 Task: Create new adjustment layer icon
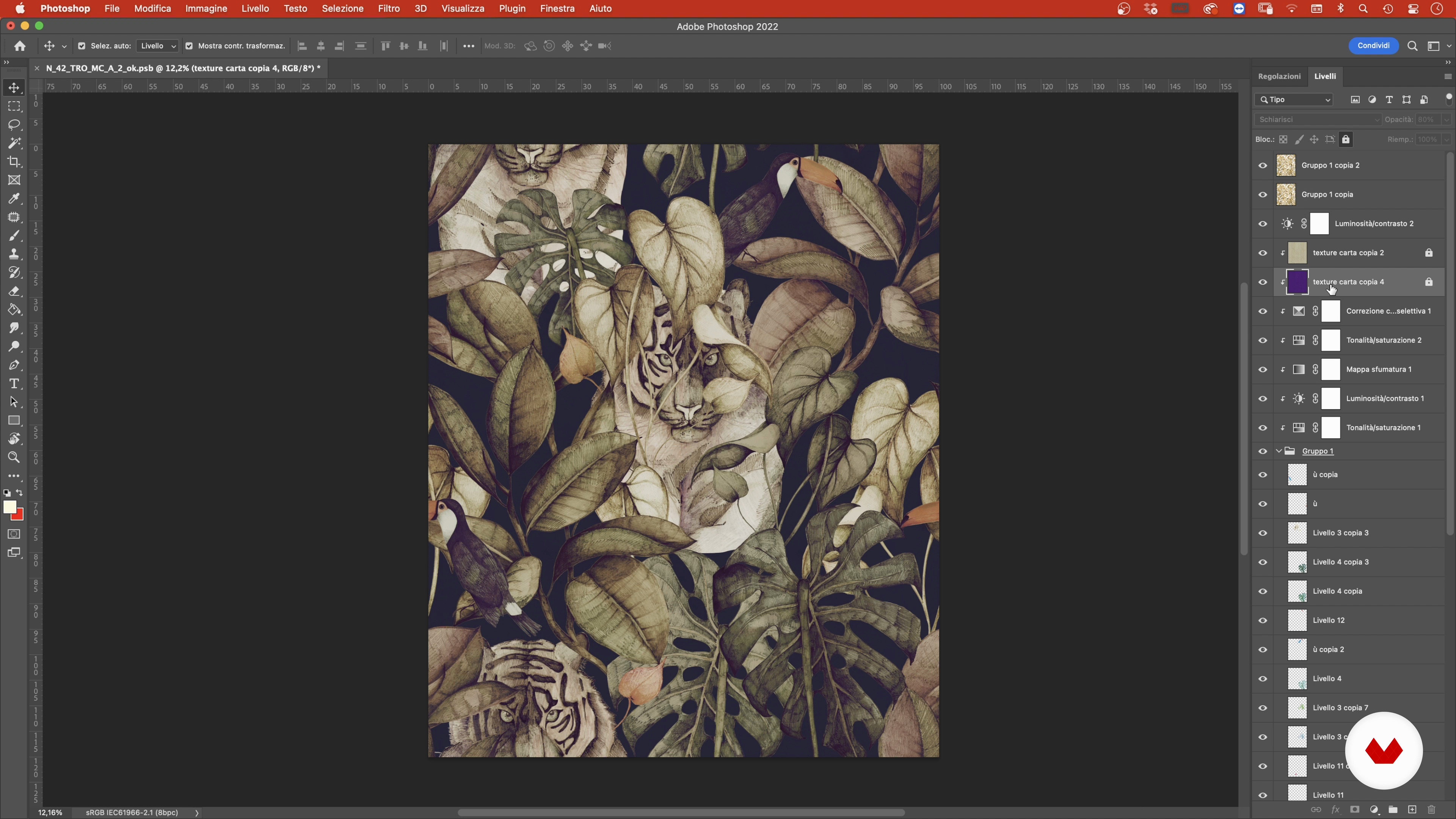pyautogui.click(x=1374, y=810)
